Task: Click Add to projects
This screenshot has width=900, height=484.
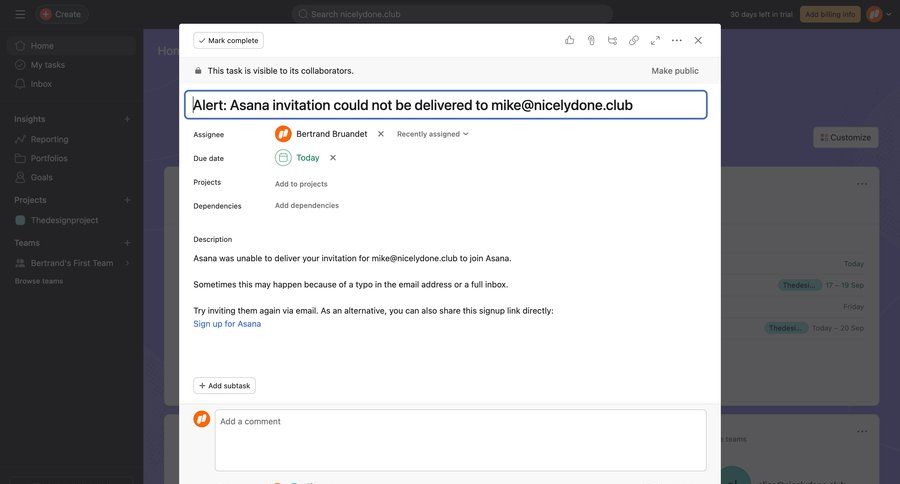Action: click(x=301, y=184)
